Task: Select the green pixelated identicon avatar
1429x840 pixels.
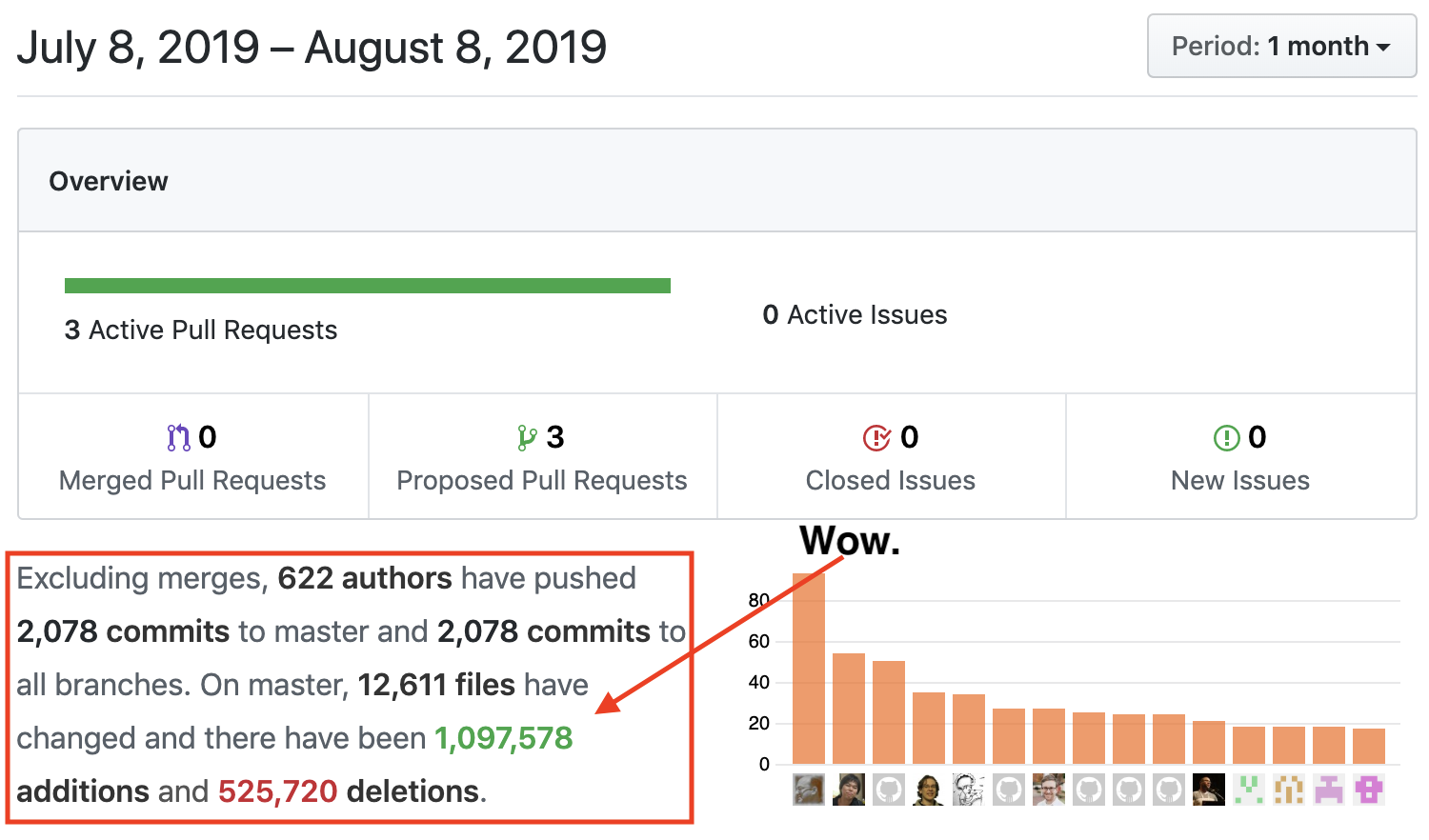Action: [1248, 789]
